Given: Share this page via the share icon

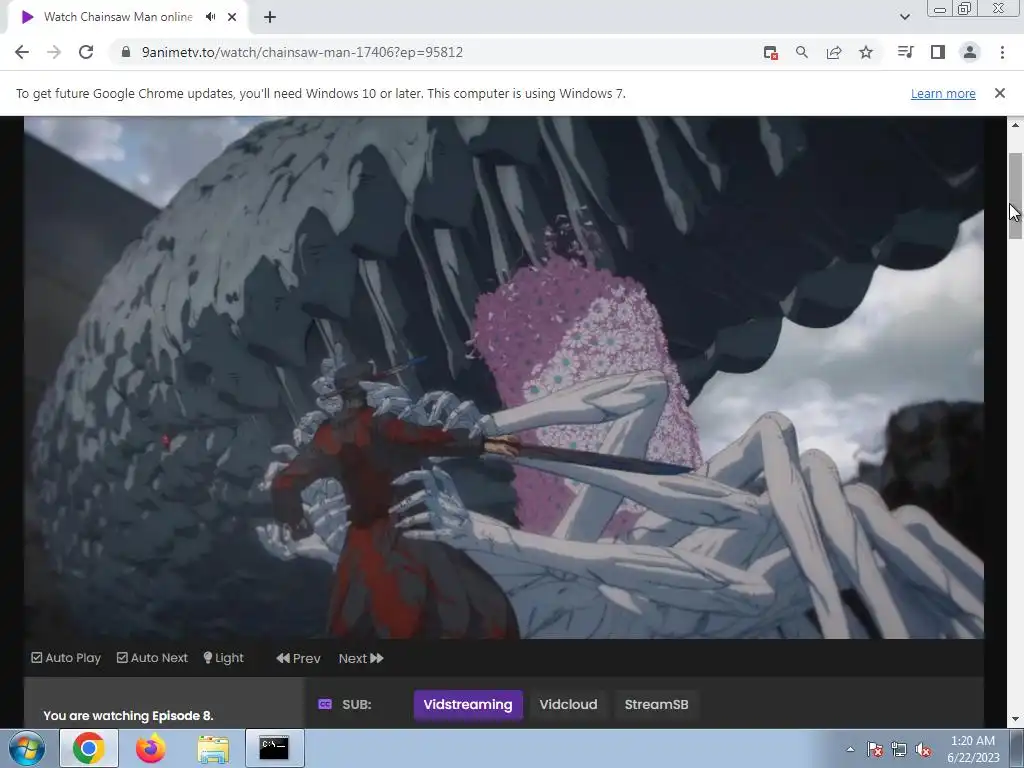Looking at the screenshot, I should tap(834, 52).
